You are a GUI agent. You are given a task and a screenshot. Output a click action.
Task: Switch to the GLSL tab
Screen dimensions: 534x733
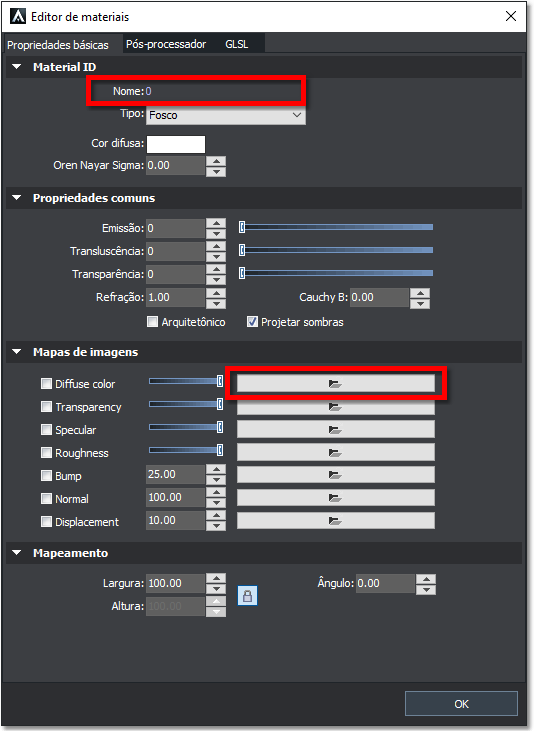[x=237, y=44]
